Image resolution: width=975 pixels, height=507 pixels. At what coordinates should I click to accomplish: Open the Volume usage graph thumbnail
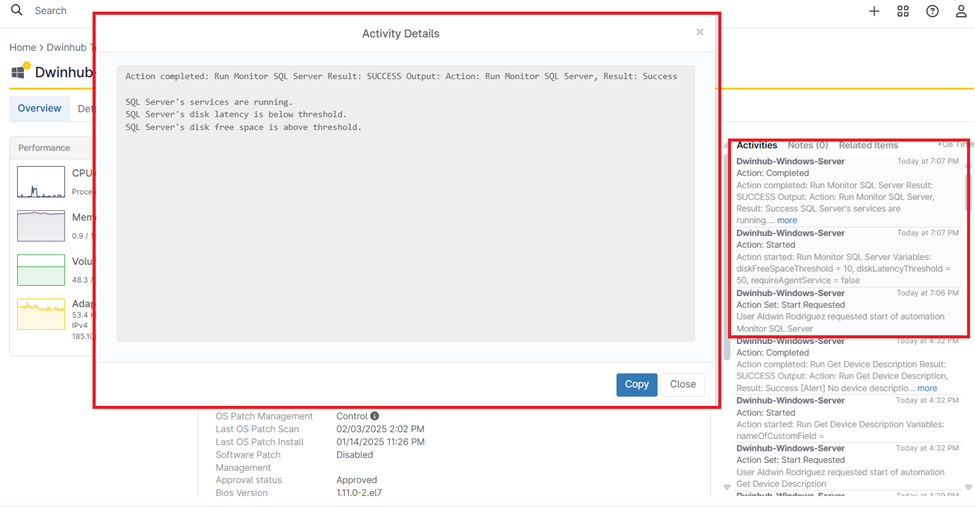[41, 269]
